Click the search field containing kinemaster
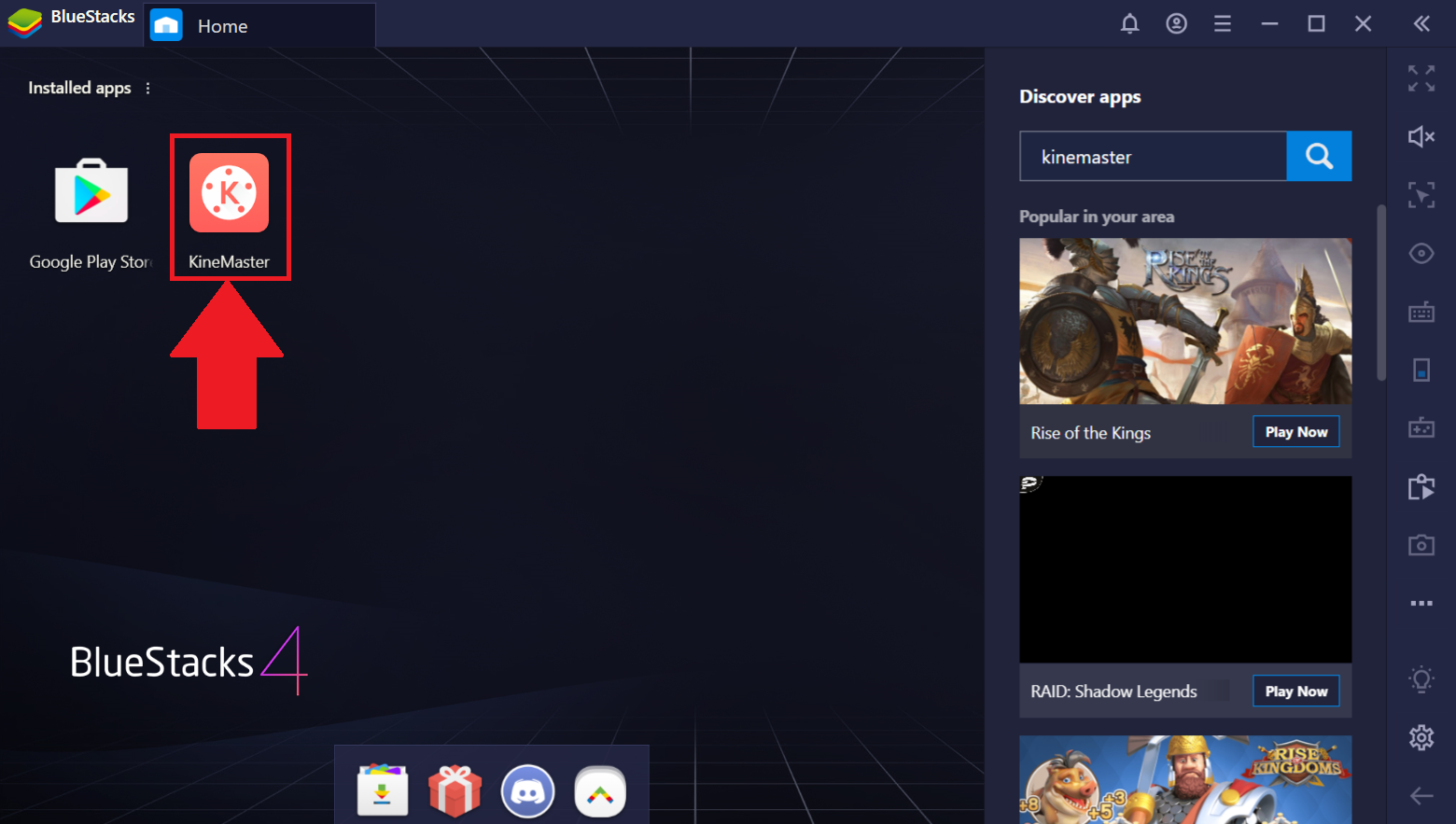This screenshot has height=824, width=1456. (x=1153, y=157)
